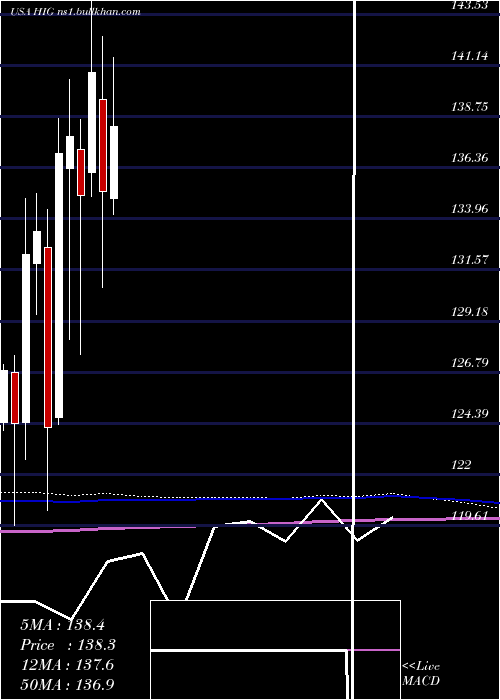Click the 'Price : 138.3' value
The width and height of the screenshot is (500, 700).
pyautogui.click(x=68, y=645)
